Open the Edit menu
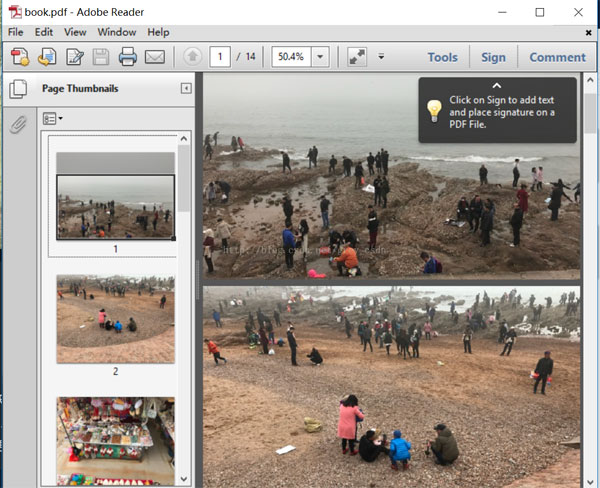Viewport: 600px width, 488px height. point(44,32)
